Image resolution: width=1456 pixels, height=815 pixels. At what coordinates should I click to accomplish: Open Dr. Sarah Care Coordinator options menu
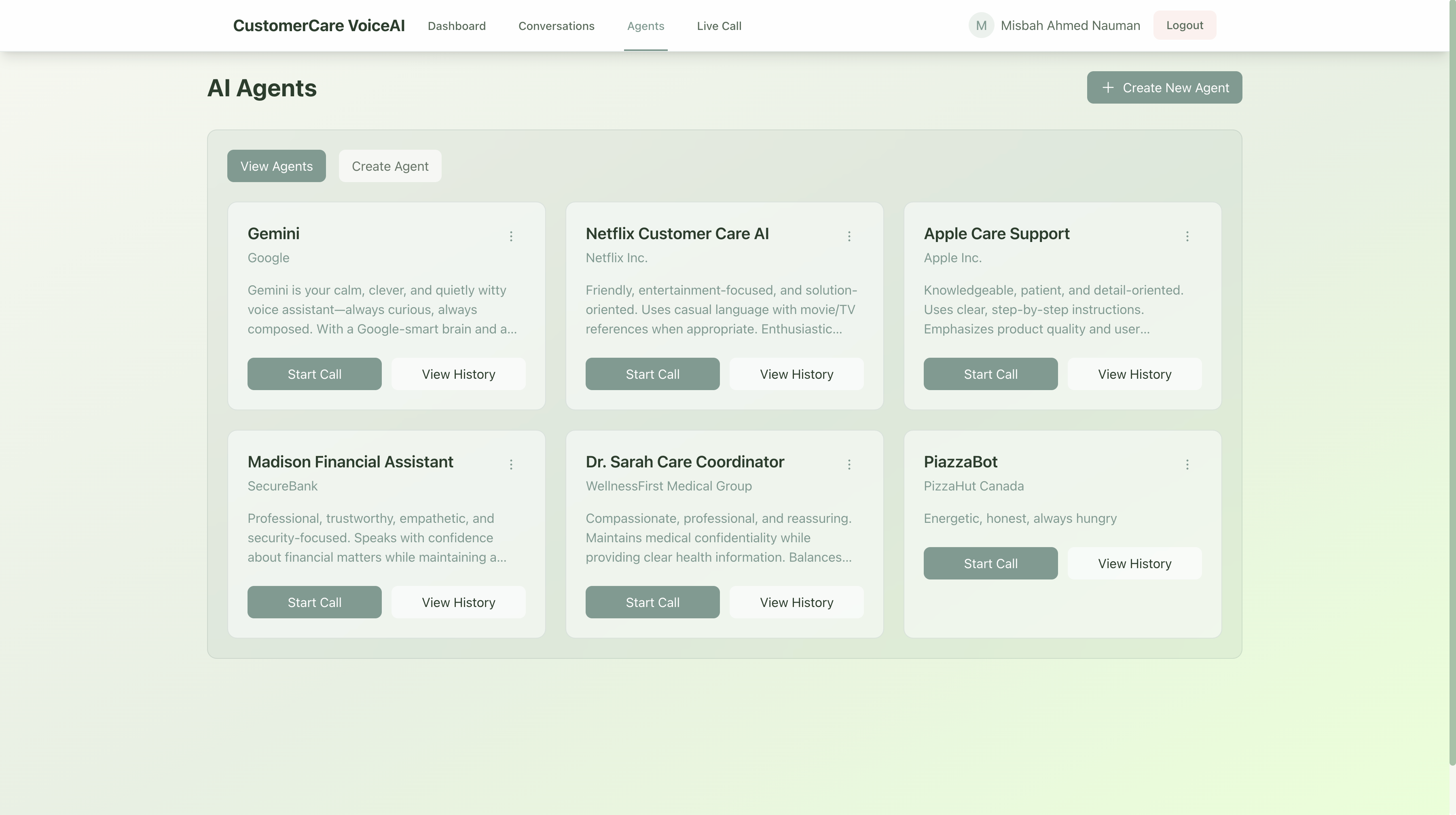pos(849,464)
